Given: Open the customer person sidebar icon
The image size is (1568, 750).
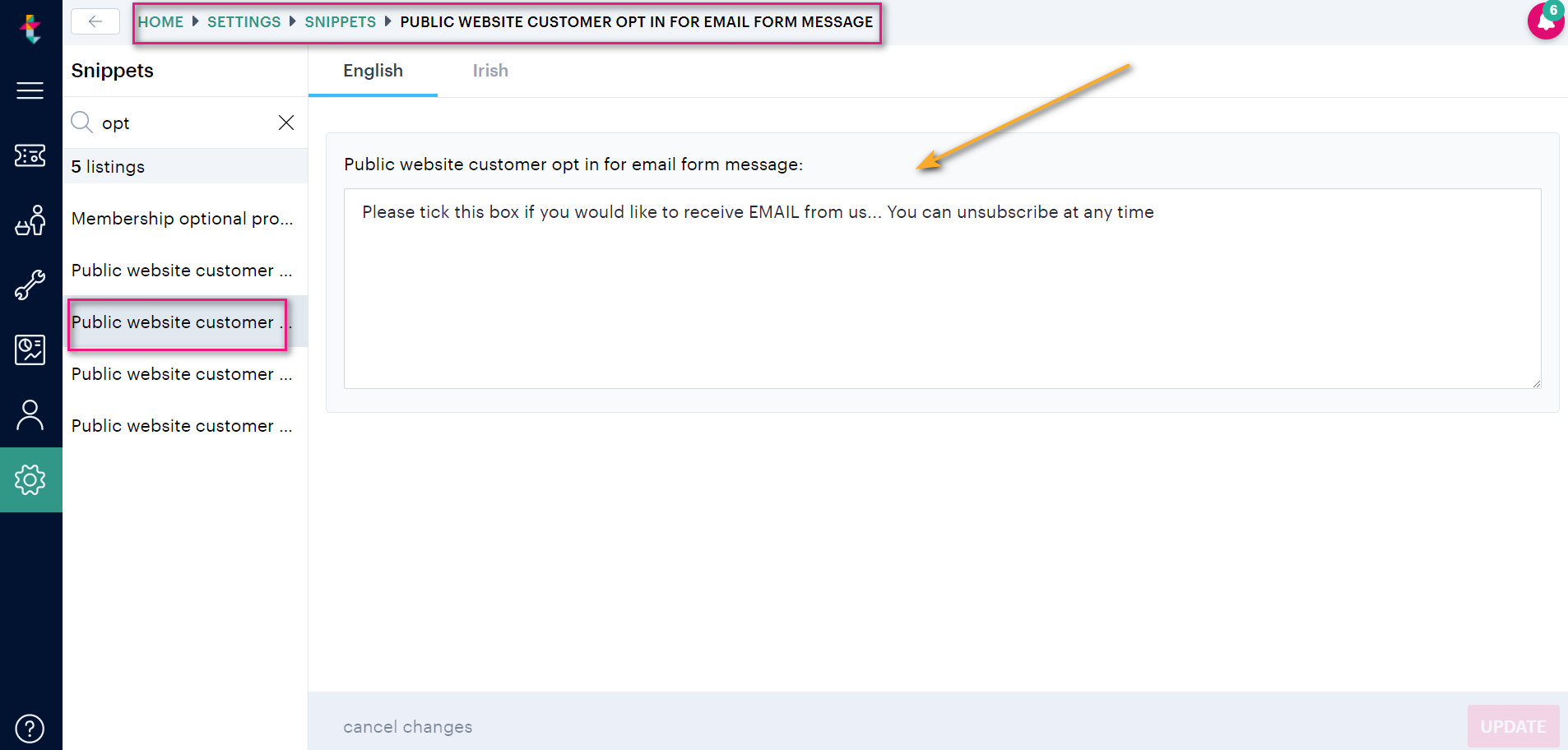Looking at the screenshot, I should pyautogui.click(x=30, y=415).
